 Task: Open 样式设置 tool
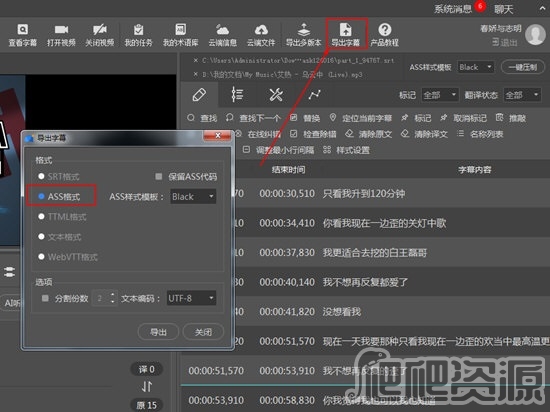pos(347,150)
